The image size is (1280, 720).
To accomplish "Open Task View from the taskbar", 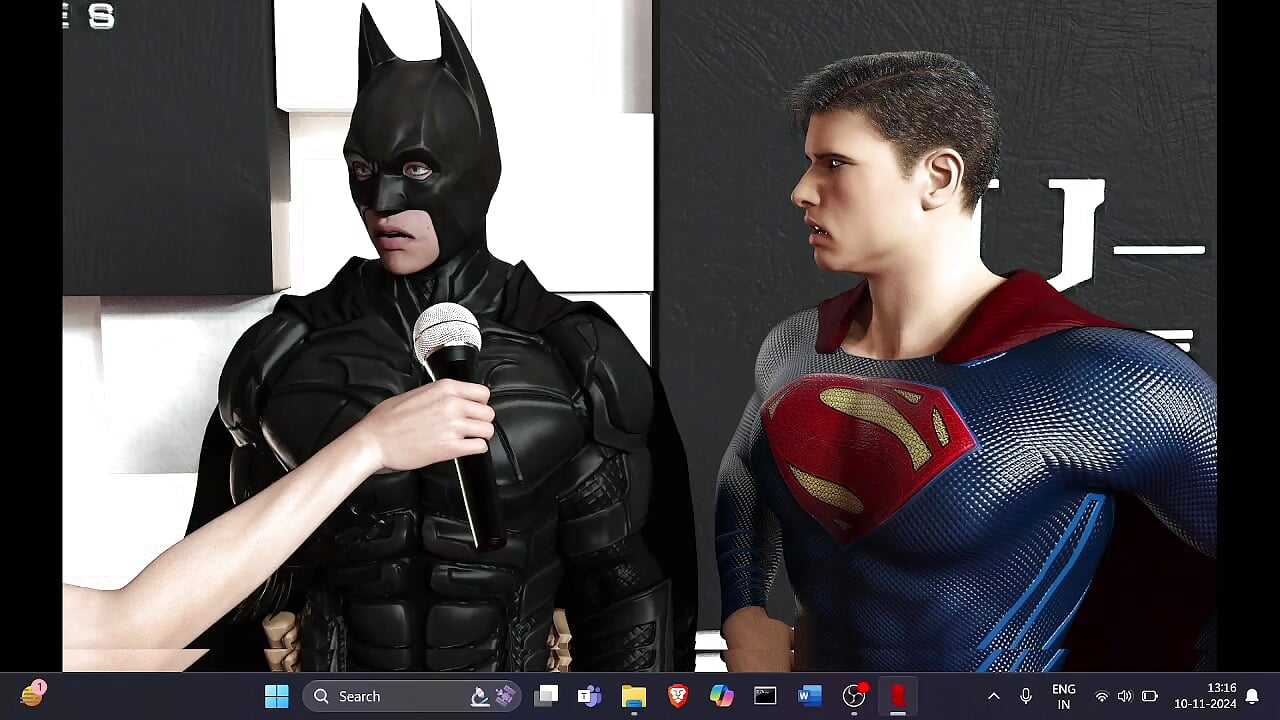I will [545, 696].
